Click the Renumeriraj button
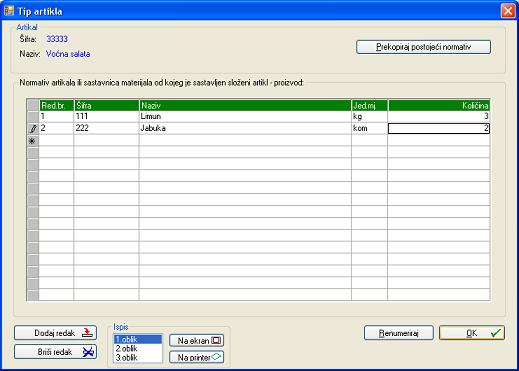Viewport: 519px width, 371px height. point(399,333)
